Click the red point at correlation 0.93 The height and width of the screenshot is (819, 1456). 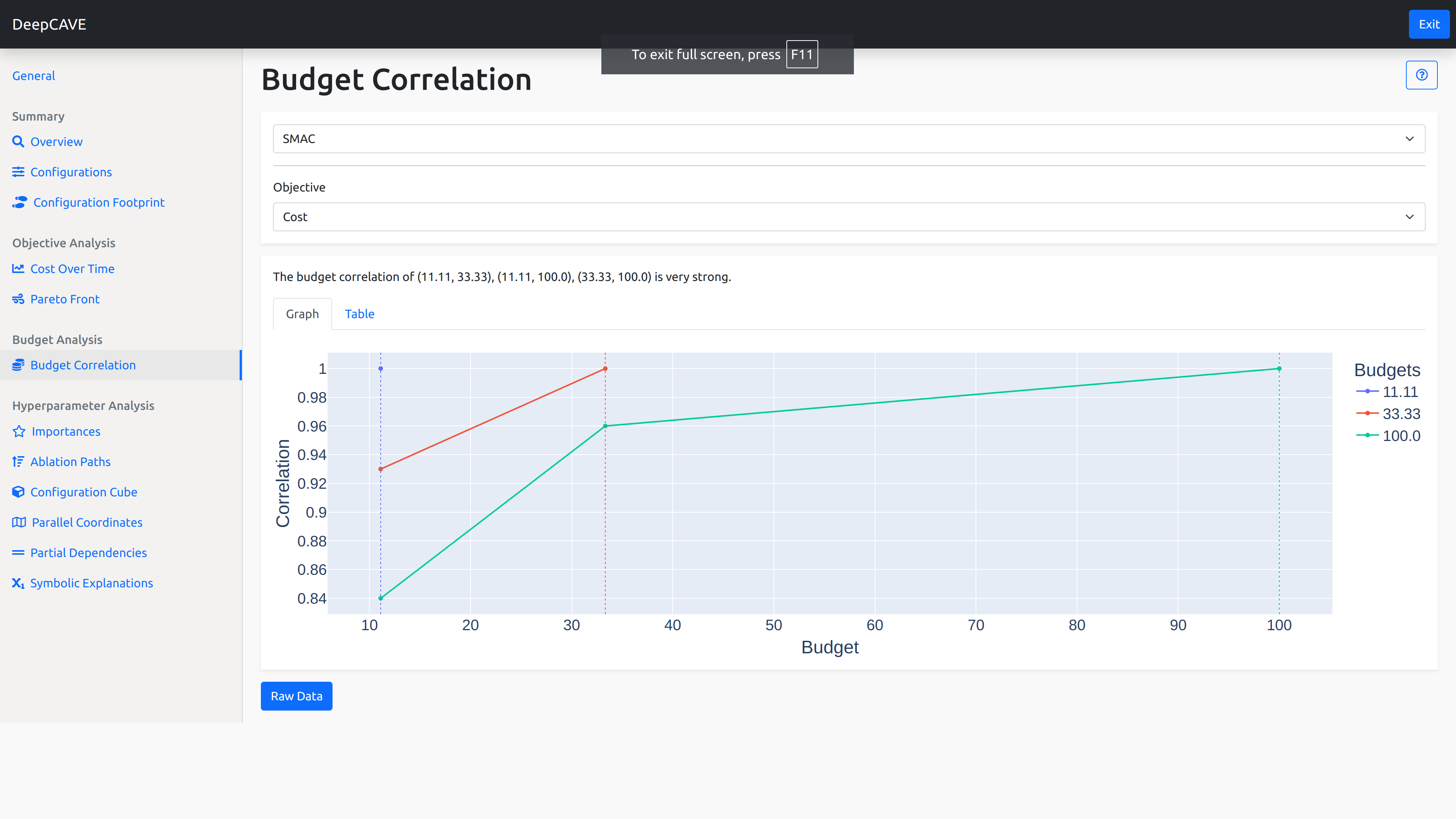click(380, 469)
